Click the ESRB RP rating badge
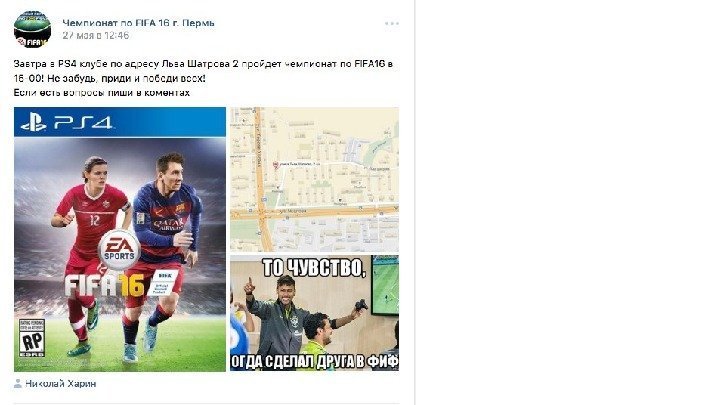 [32, 338]
